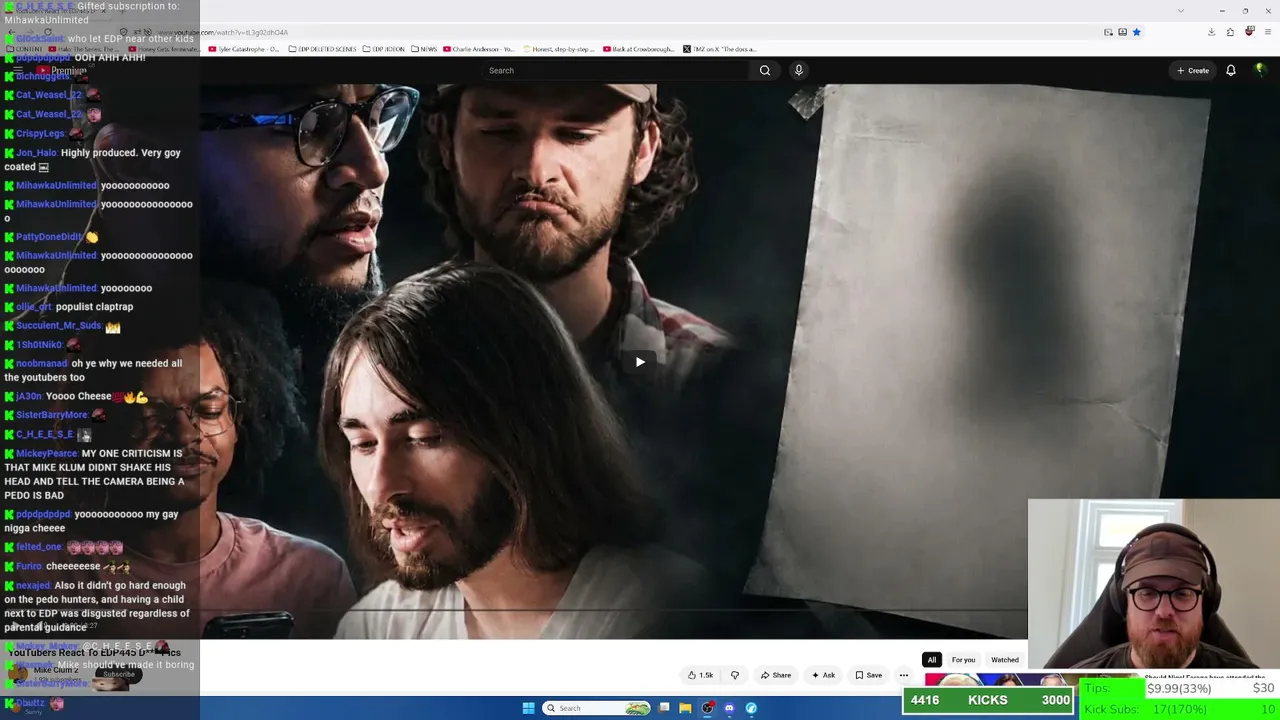Viewport: 1280px width, 720px height.
Task: Start voice search with the microphone icon
Action: 798,70
